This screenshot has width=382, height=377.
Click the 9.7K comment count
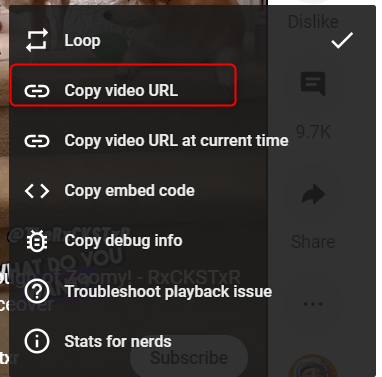[313, 132]
